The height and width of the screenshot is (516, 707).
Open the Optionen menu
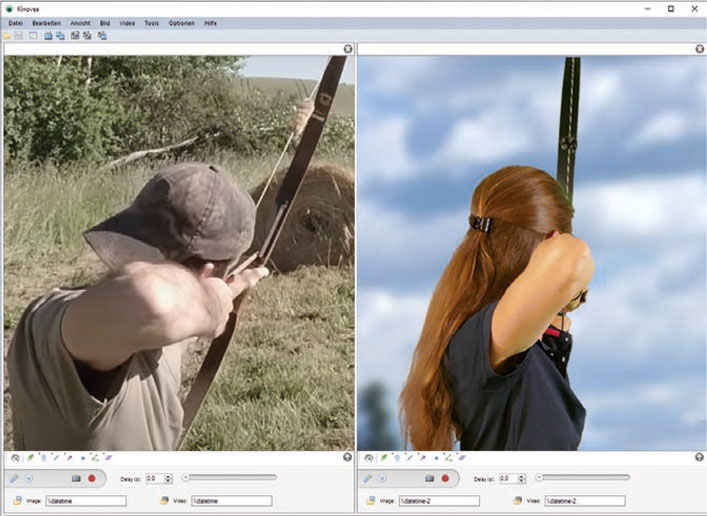coord(181,21)
